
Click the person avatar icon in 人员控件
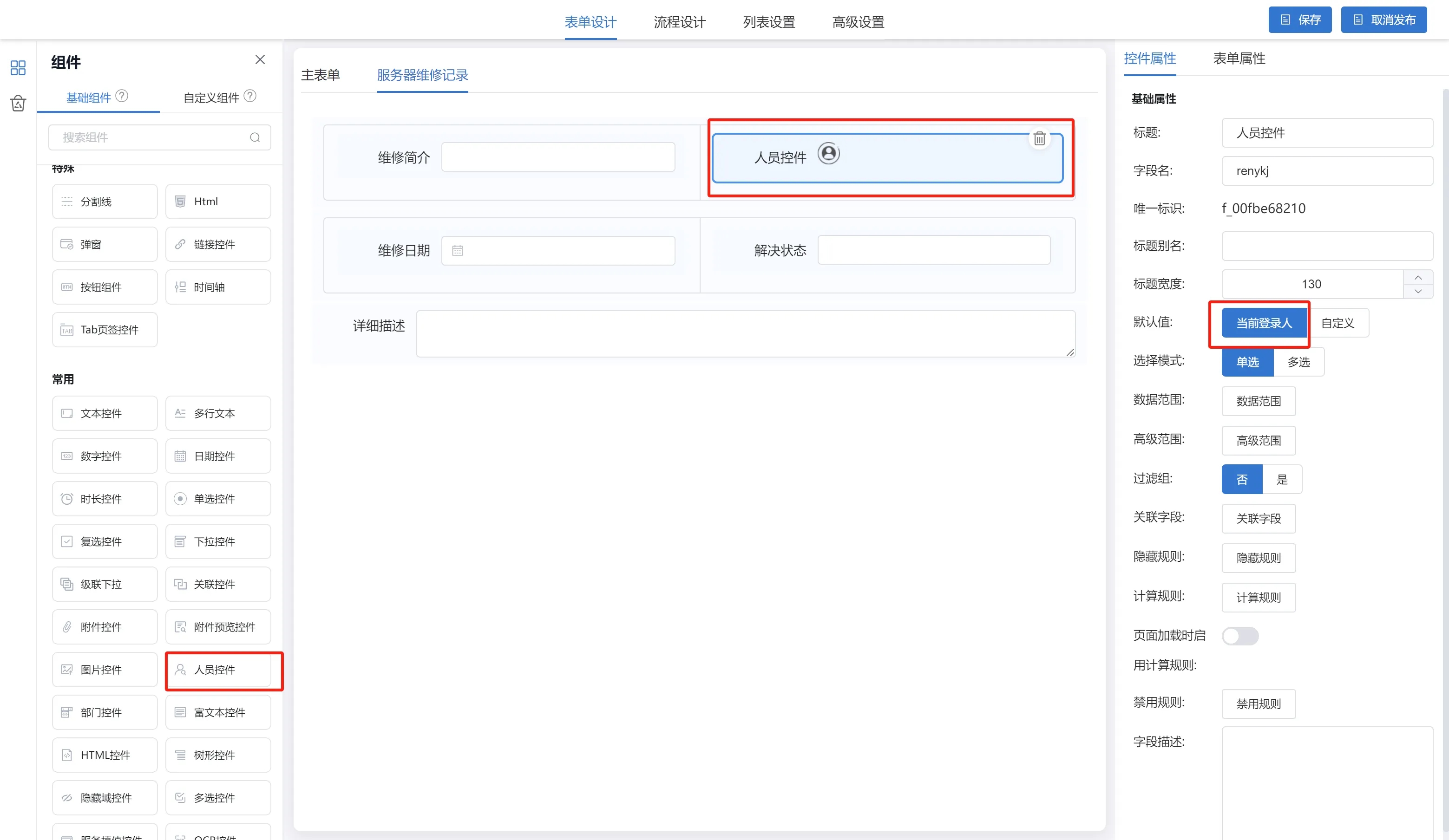828,153
